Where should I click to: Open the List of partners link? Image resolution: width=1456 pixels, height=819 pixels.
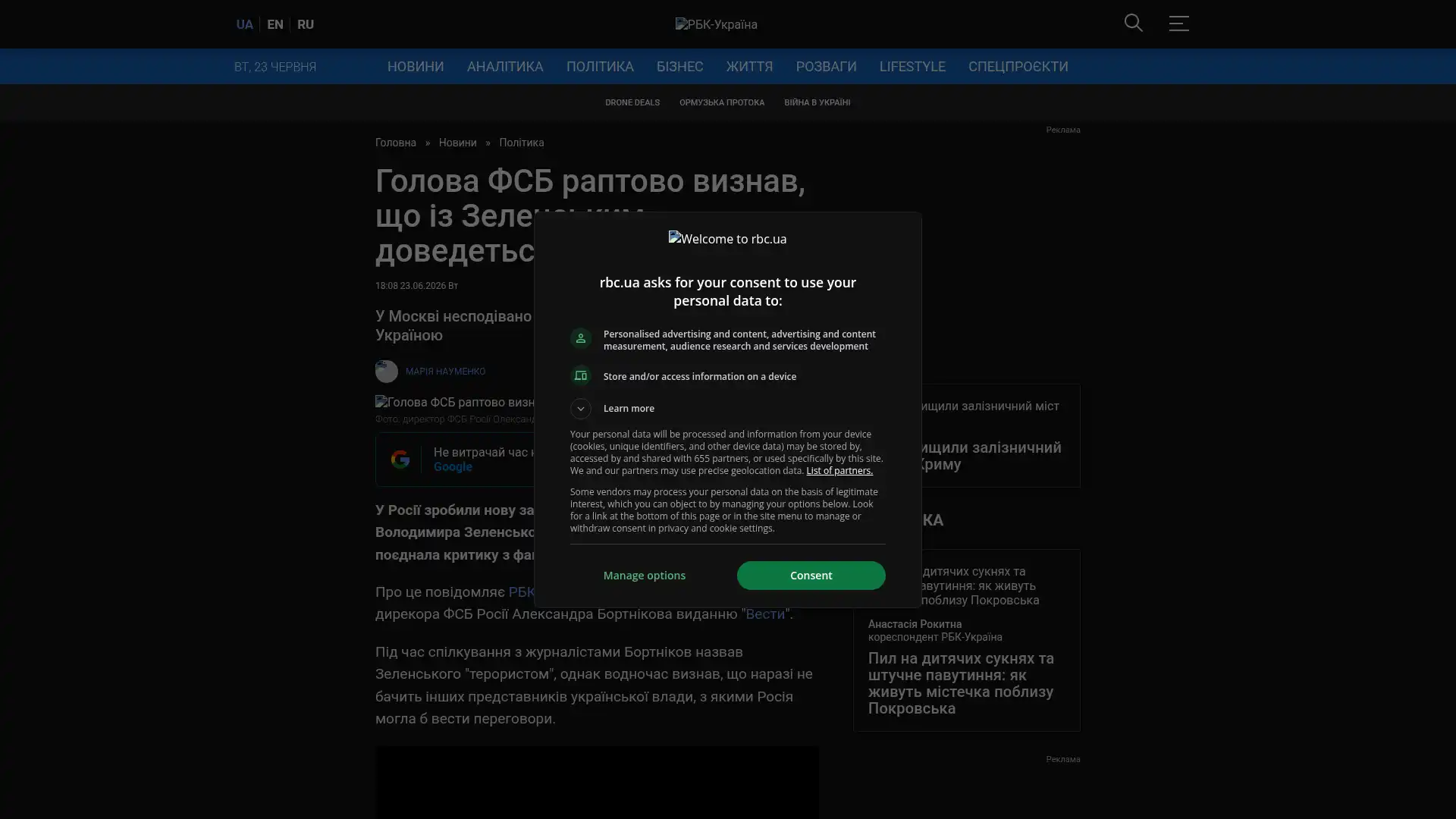839,471
